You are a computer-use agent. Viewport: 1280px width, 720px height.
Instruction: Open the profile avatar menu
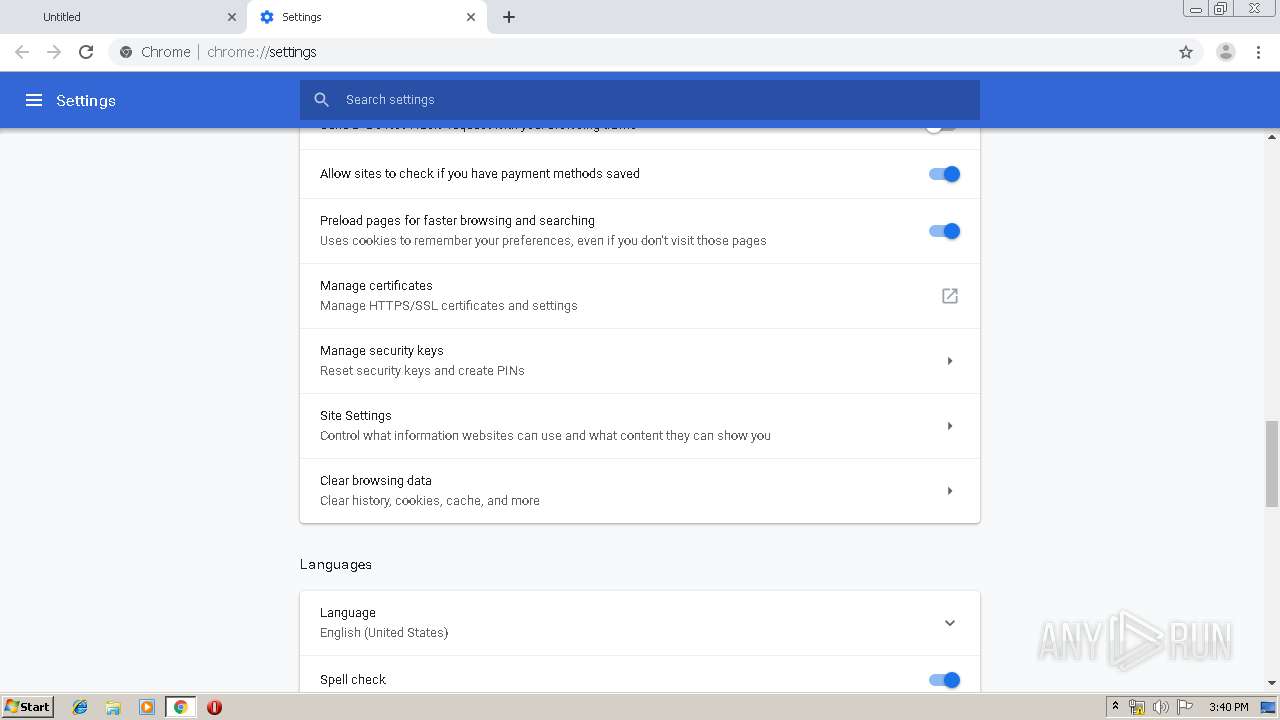(1226, 52)
